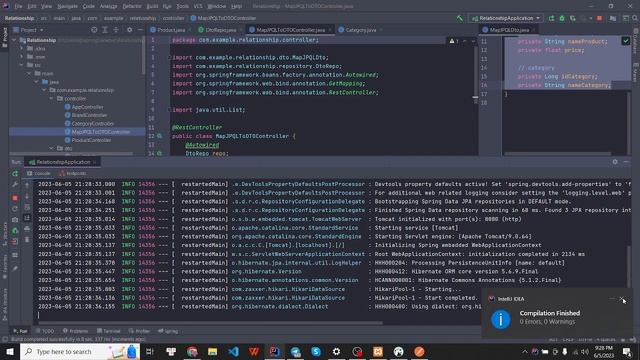Image resolution: width=640 pixels, height=360 pixels.
Task: Collapse the controller package
Action: point(51,98)
